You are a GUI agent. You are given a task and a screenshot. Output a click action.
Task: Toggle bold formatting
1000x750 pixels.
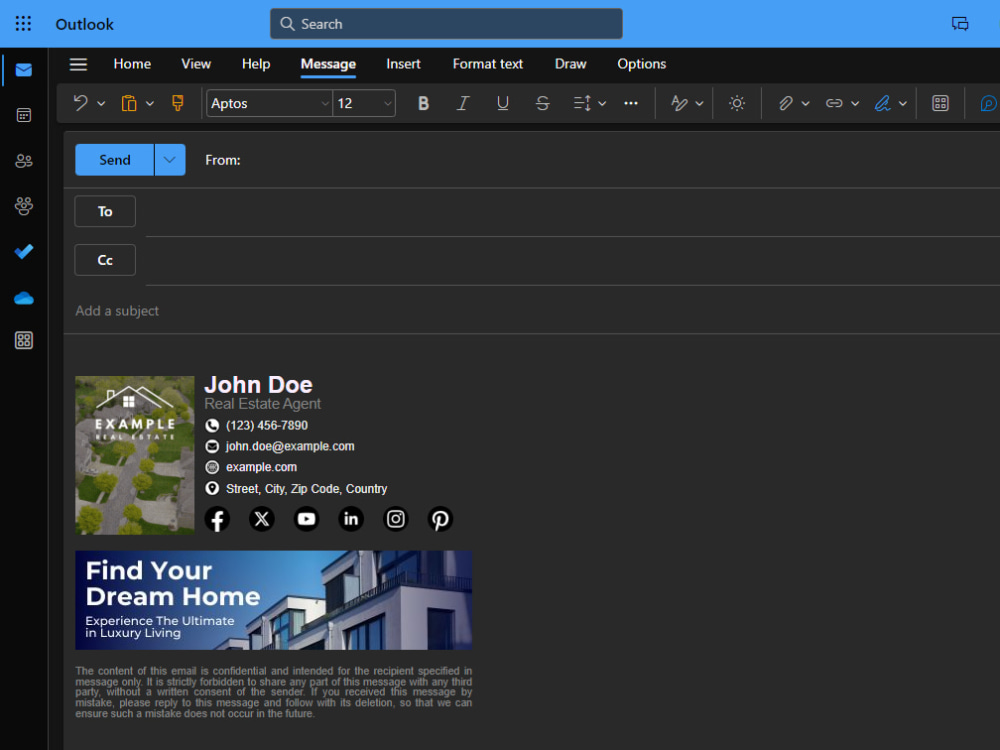[x=423, y=103]
